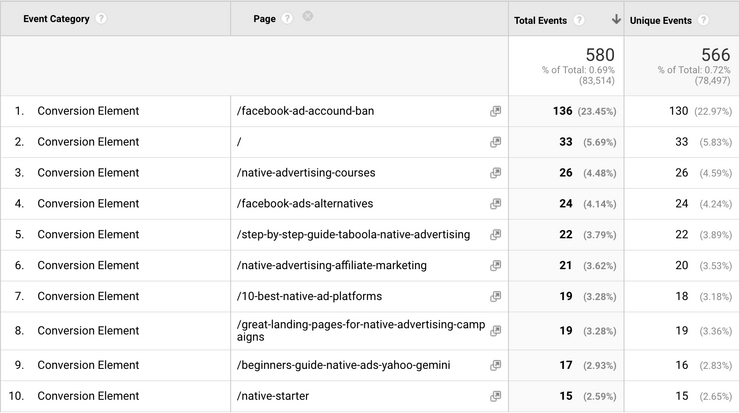Remove the Page dimension with X icon
This screenshot has height=413, width=740.
[308, 17]
